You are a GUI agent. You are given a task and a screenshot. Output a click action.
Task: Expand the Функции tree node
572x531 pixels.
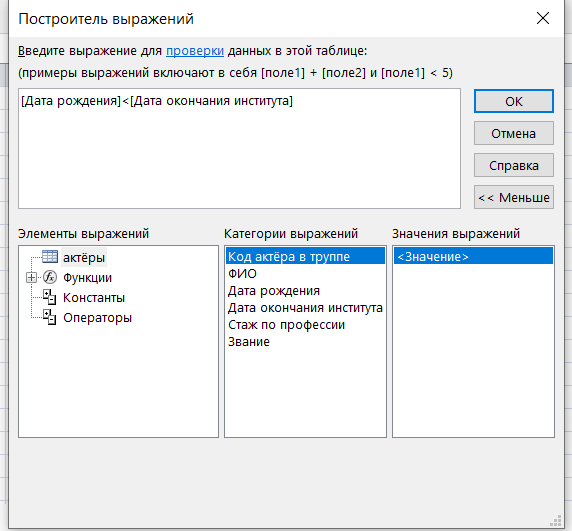click(31, 278)
